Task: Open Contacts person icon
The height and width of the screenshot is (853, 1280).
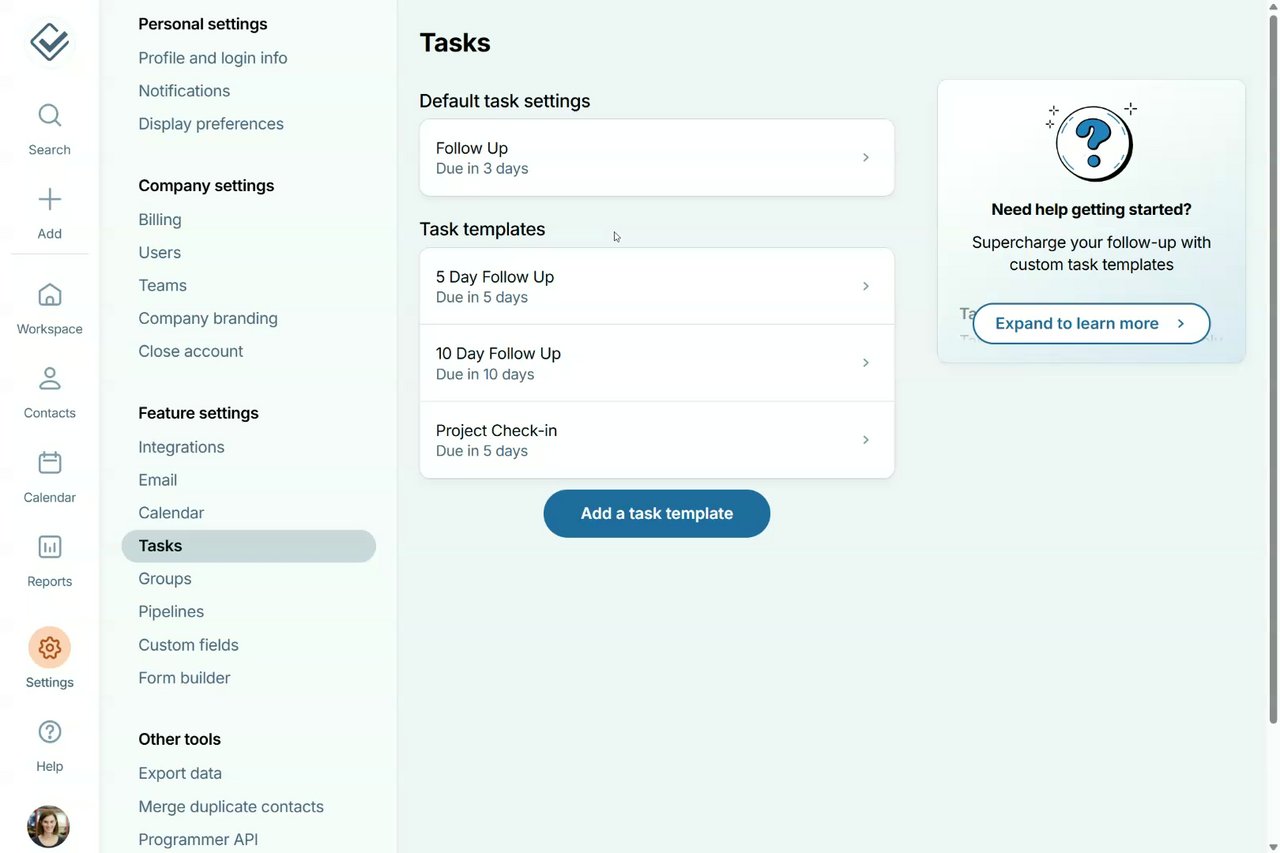Action: coord(49,380)
